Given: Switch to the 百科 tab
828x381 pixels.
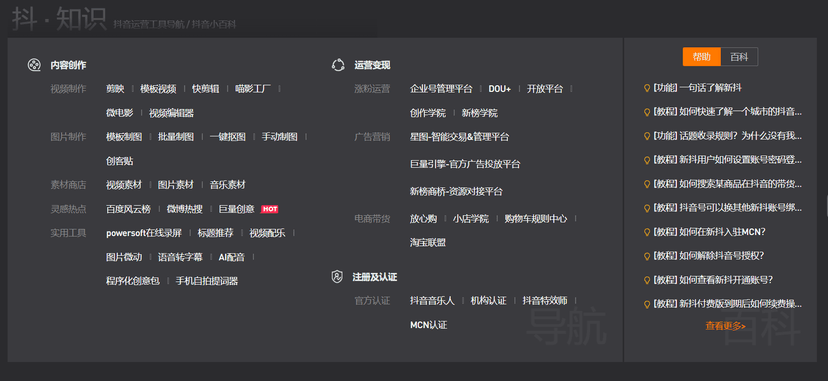Looking at the screenshot, I should coord(739,57).
